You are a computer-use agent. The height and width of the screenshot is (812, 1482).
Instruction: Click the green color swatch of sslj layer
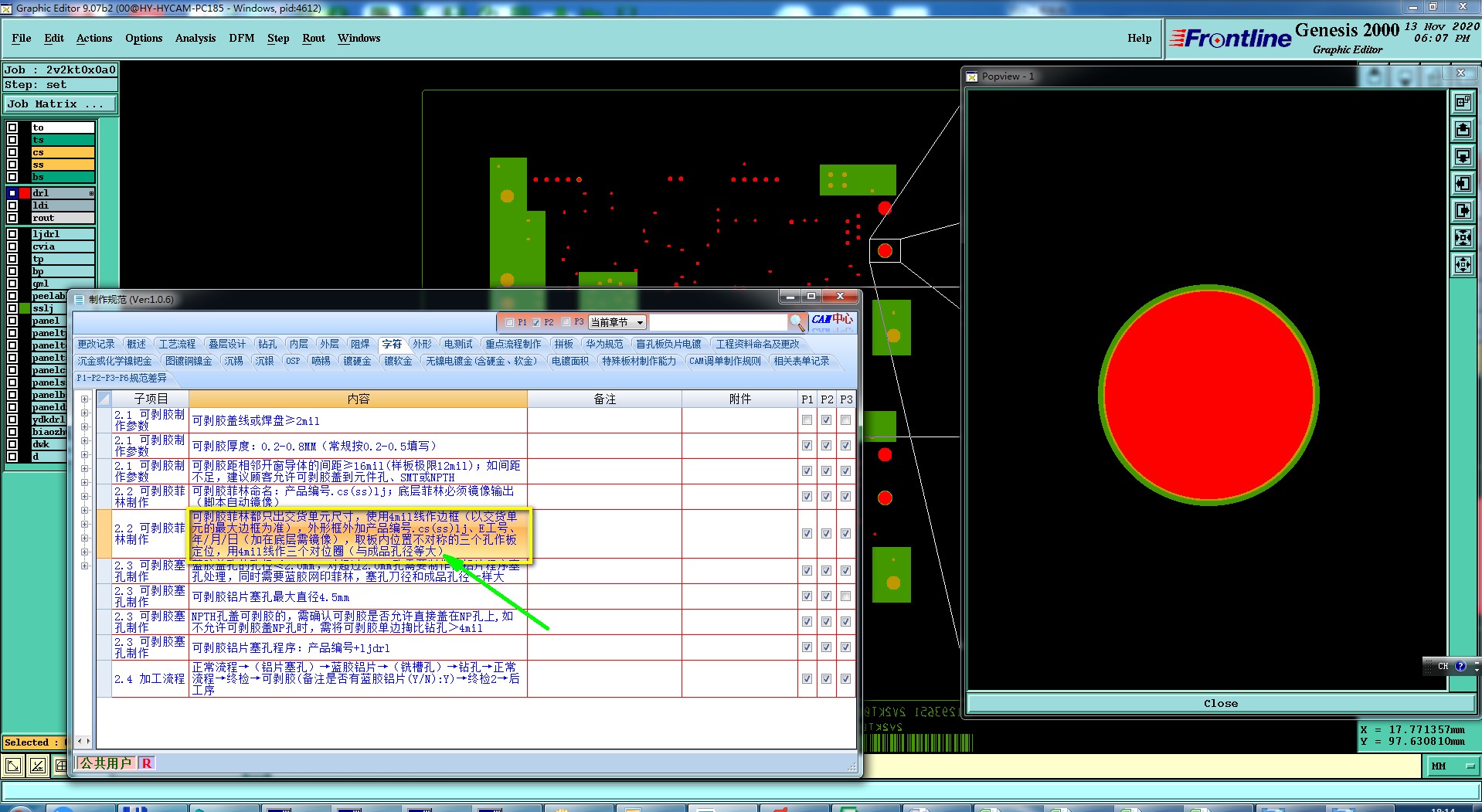(25, 308)
